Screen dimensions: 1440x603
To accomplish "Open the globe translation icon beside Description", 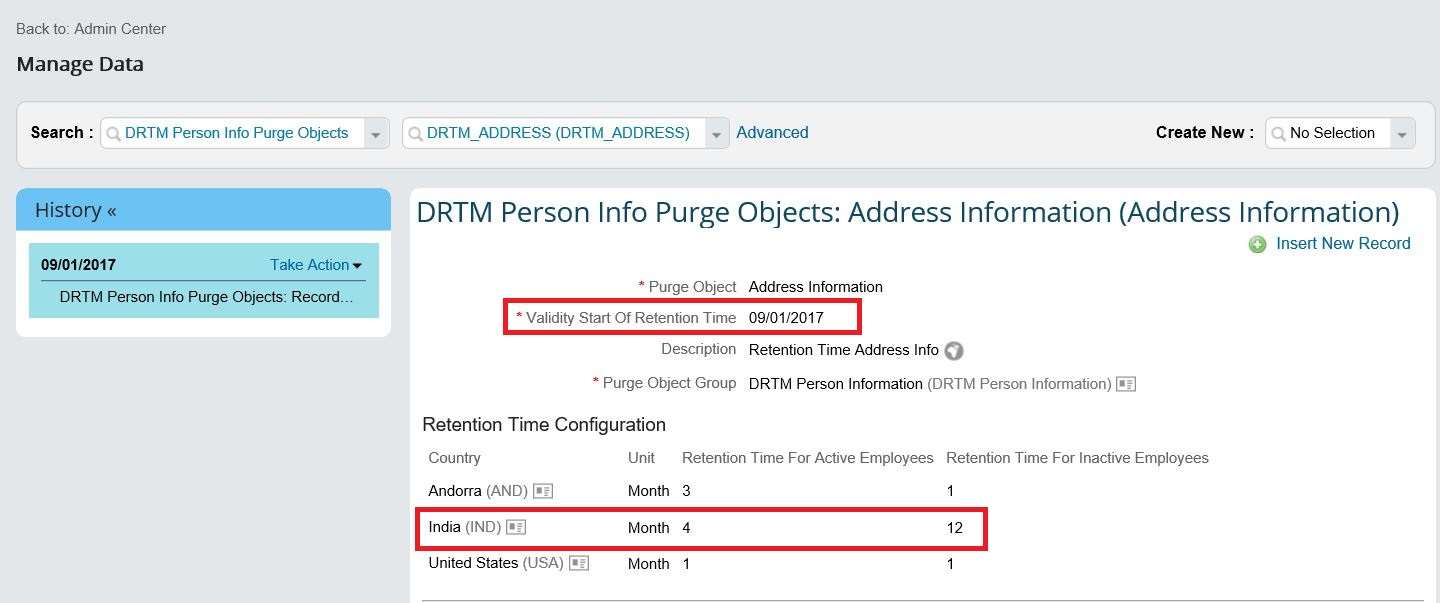I will coord(954,351).
